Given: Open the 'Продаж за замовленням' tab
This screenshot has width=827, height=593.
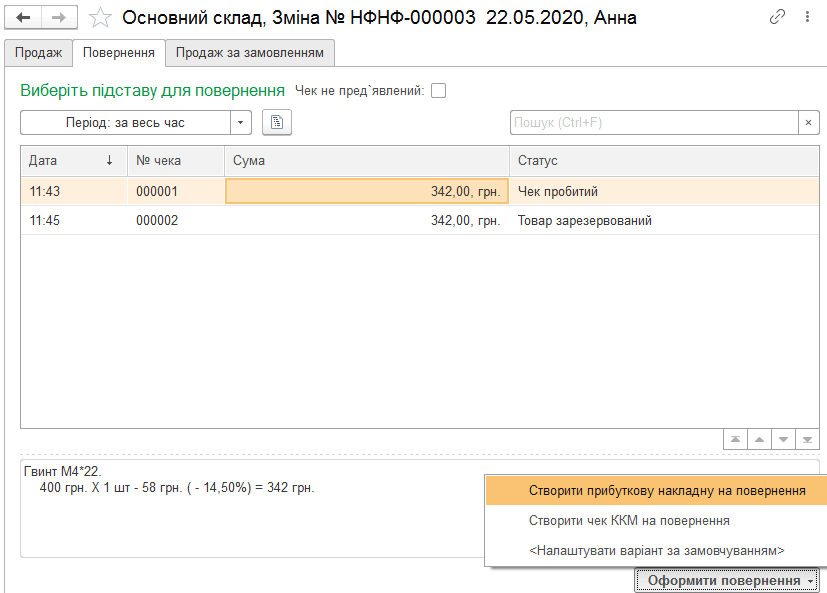Looking at the screenshot, I should 249,53.
